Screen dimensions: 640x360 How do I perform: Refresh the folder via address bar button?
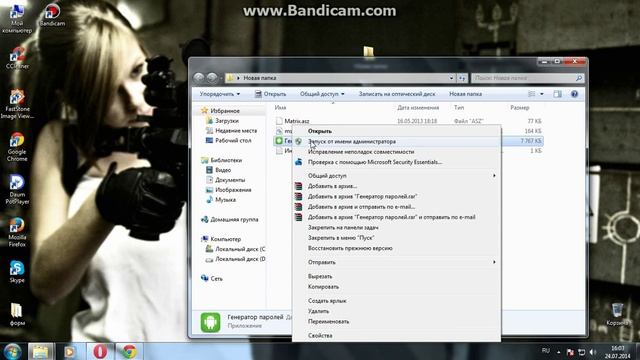462,78
